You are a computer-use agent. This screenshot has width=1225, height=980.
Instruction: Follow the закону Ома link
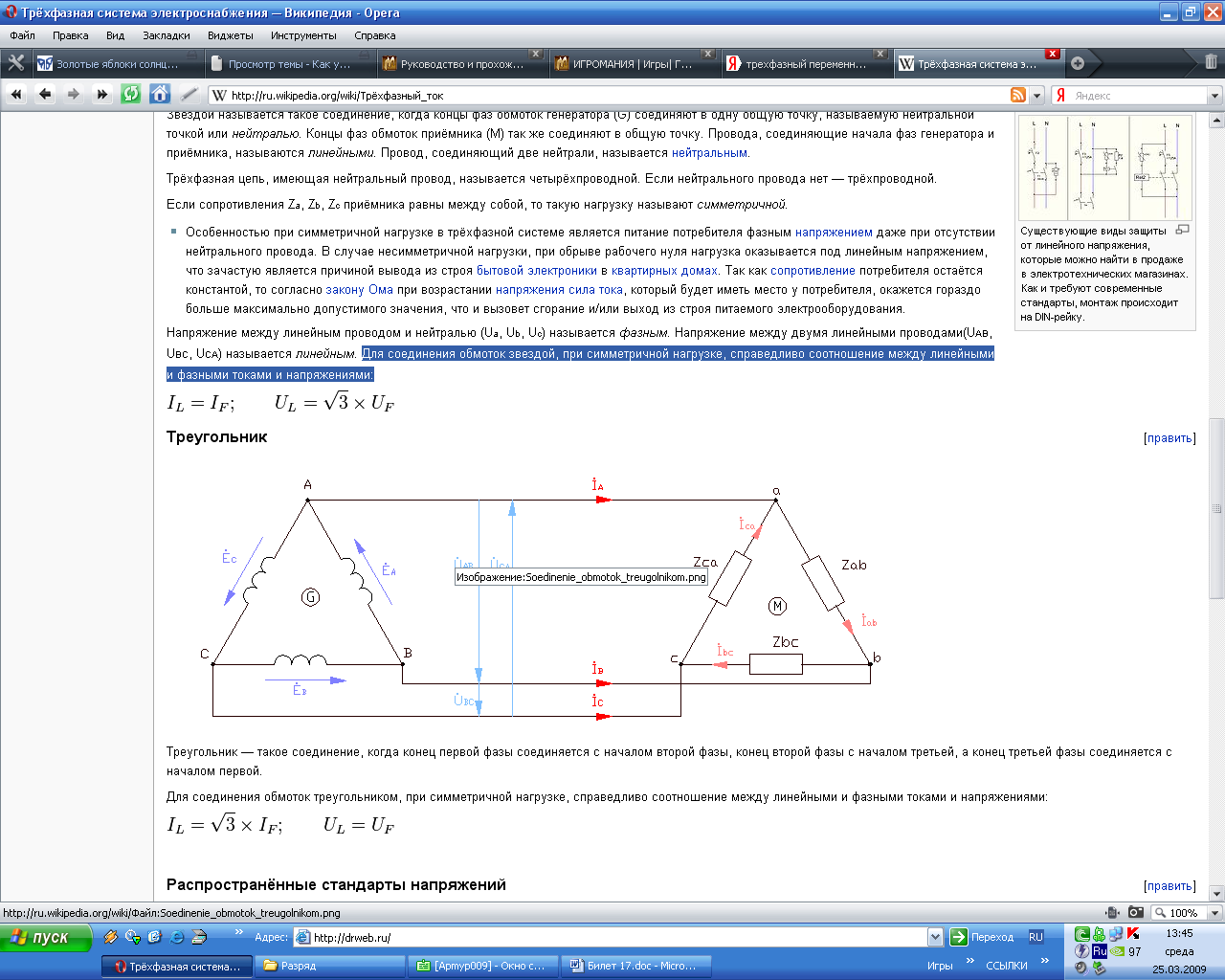359,289
